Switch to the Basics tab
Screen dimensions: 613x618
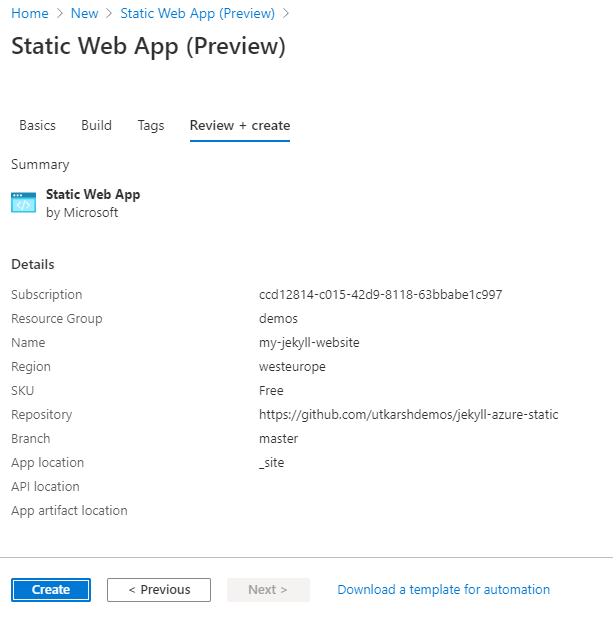point(37,126)
